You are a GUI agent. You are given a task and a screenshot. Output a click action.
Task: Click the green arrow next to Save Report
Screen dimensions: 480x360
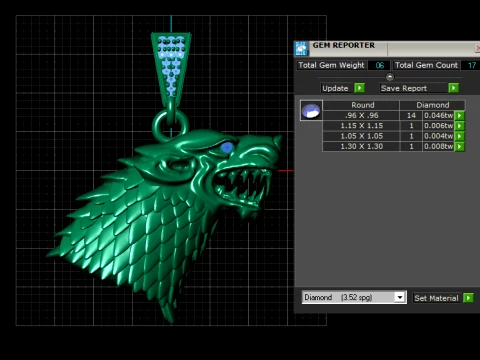[x=453, y=88]
